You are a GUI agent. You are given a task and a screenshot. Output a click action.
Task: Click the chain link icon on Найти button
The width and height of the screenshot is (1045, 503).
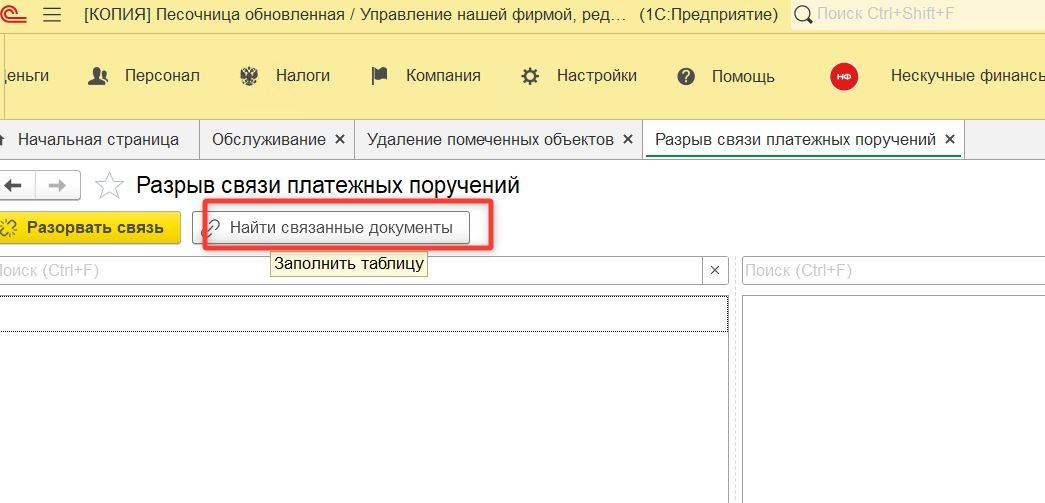click(211, 229)
